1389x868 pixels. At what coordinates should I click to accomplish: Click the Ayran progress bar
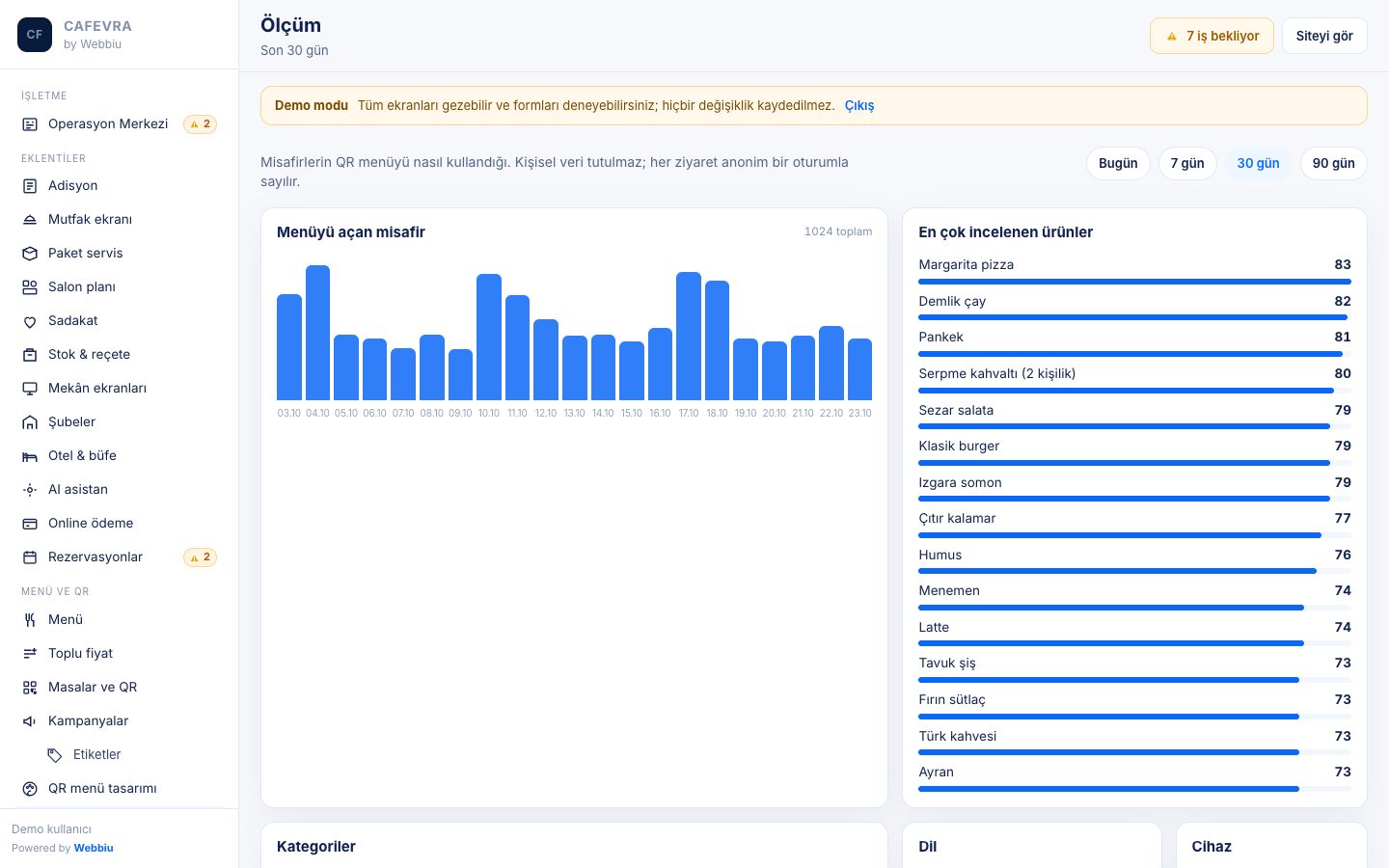tap(1134, 789)
